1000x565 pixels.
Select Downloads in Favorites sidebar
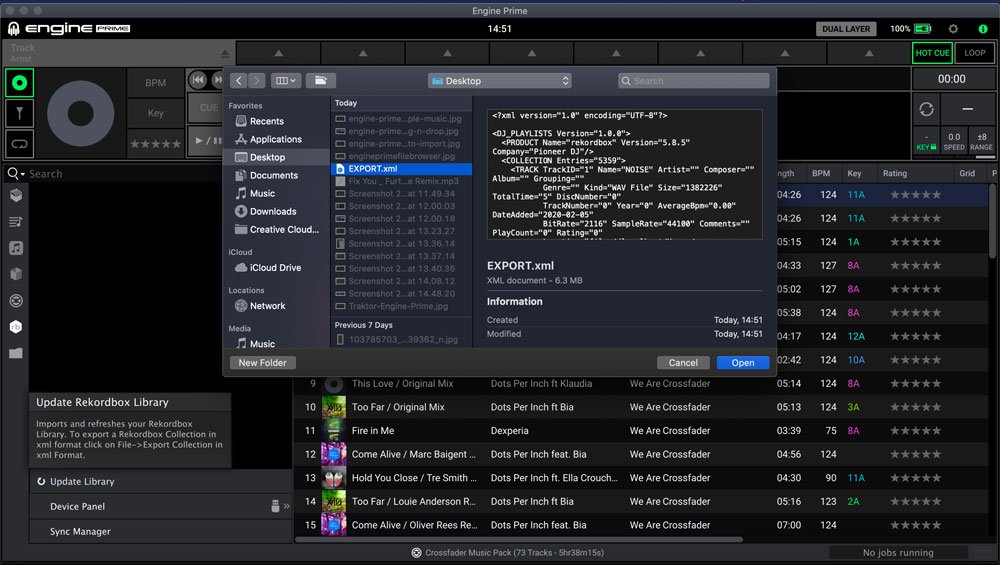(266, 211)
